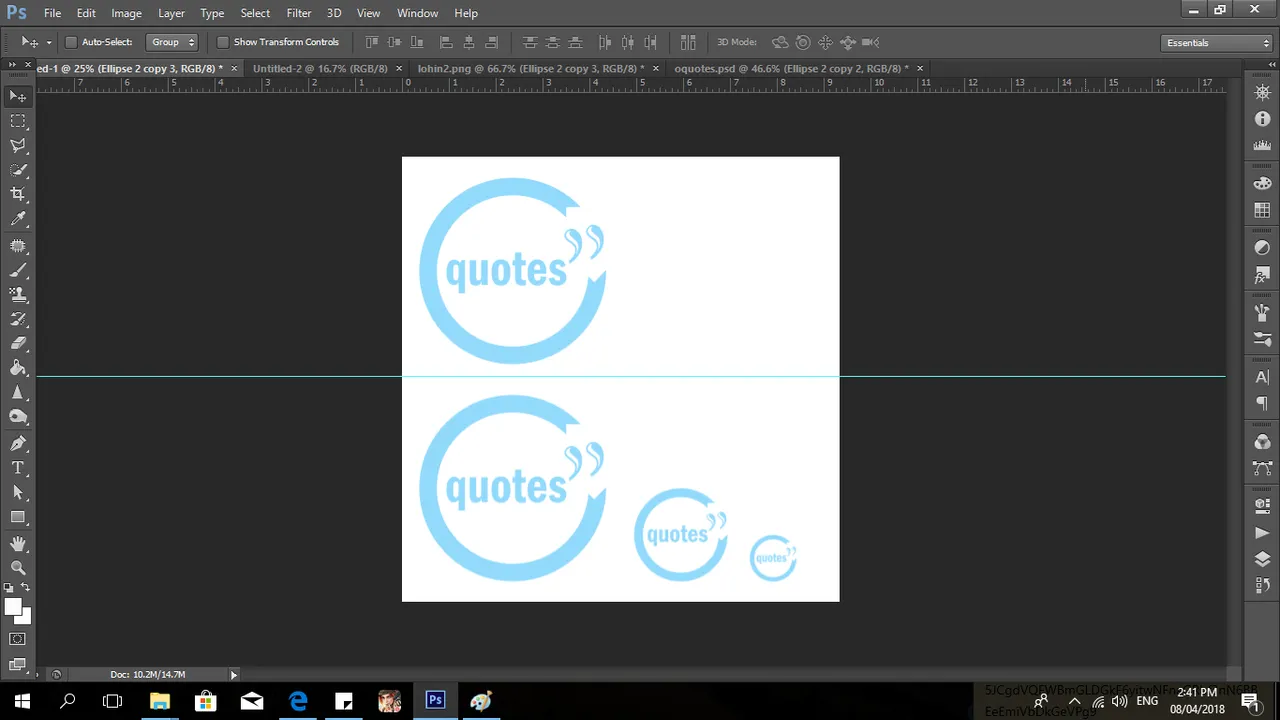This screenshot has width=1280, height=720.
Task: Select the Hand tool
Action: (x=18, y=543)
